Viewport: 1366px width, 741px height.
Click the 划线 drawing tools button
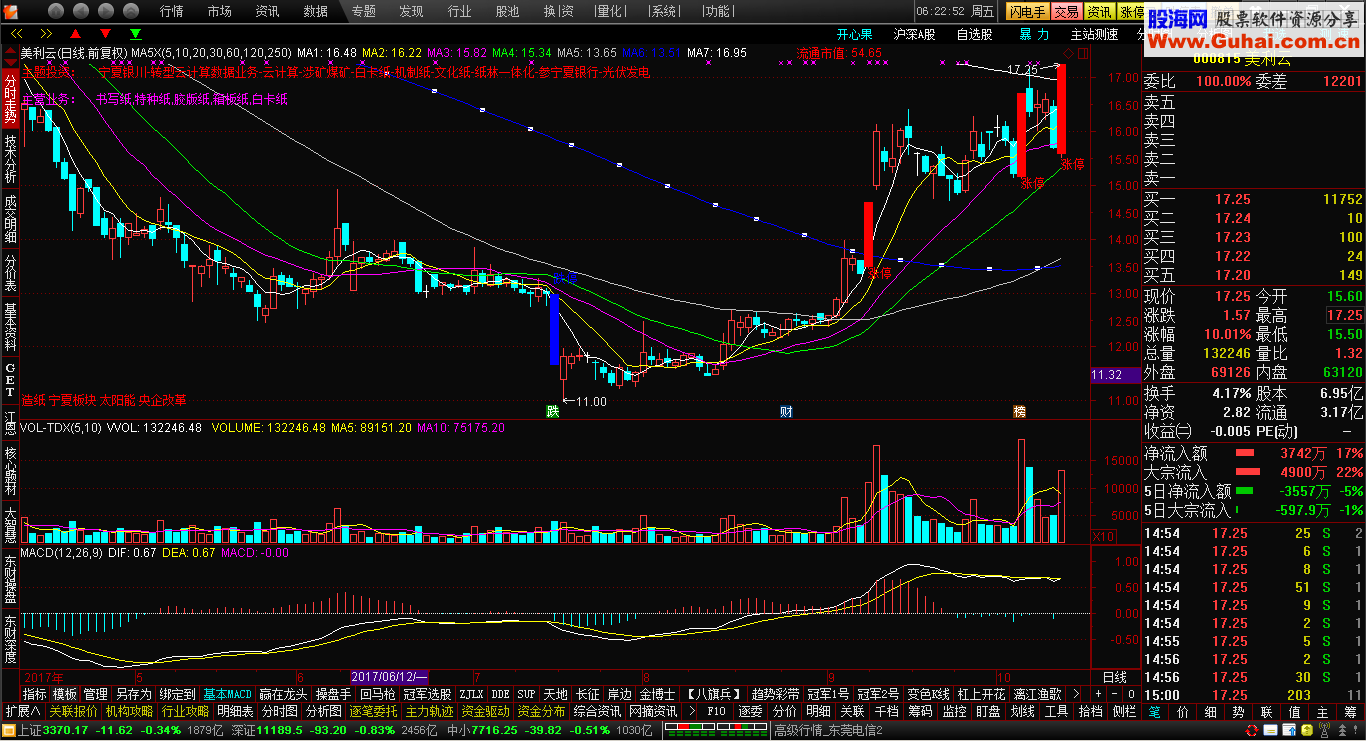pyautogui.click(x=1022, y=712)
